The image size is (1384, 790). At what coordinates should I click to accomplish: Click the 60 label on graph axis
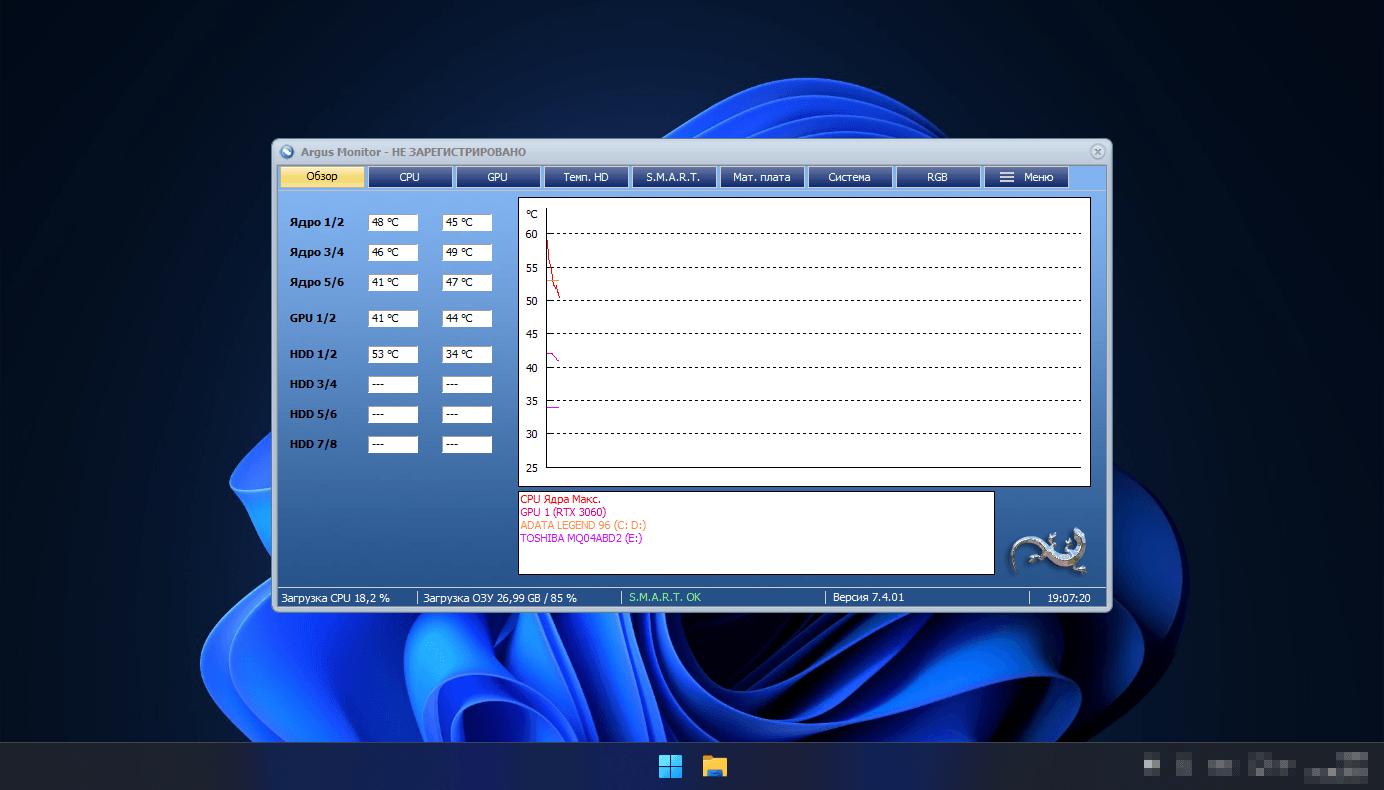pos(531,234)
